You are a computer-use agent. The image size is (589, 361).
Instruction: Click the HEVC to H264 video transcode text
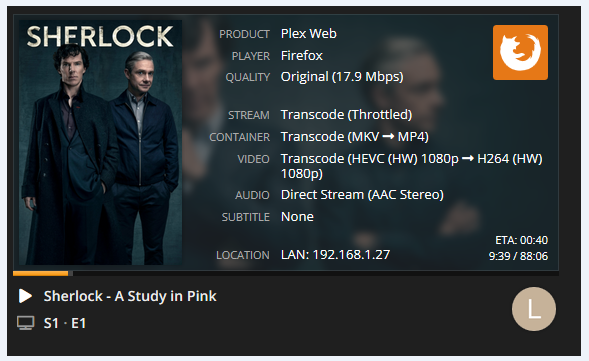coord(412,166)
